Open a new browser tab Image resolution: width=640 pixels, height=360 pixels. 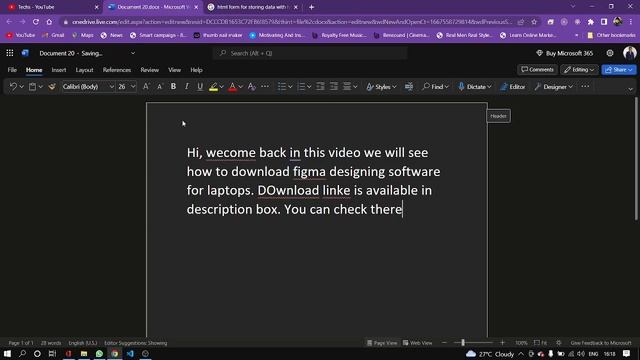point(311,7)
